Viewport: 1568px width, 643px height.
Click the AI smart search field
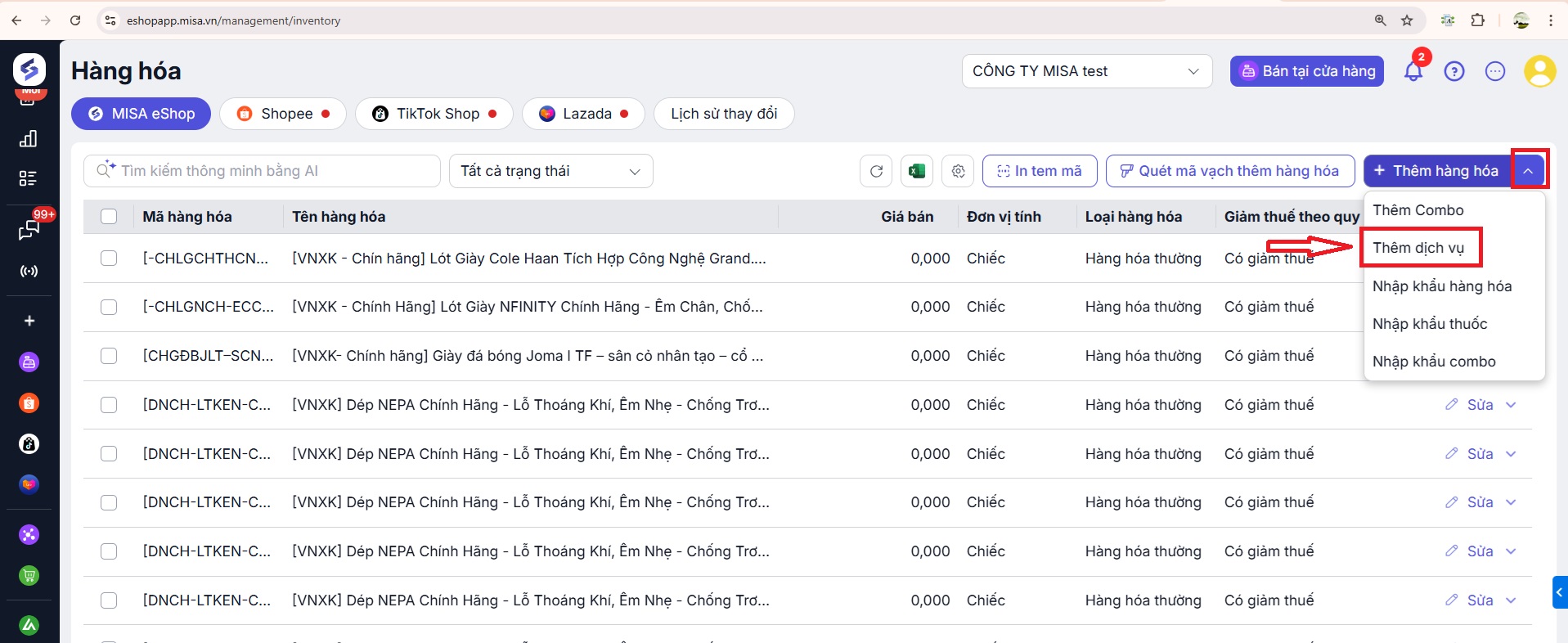tap(270, 171)
